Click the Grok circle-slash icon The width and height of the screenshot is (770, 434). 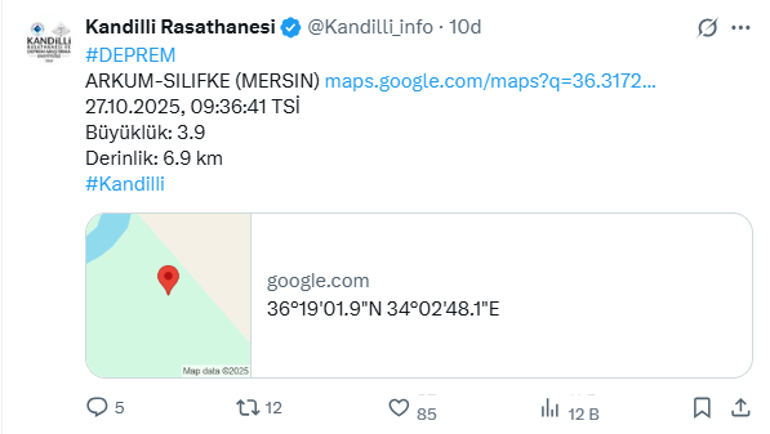[x=706, y=28]
